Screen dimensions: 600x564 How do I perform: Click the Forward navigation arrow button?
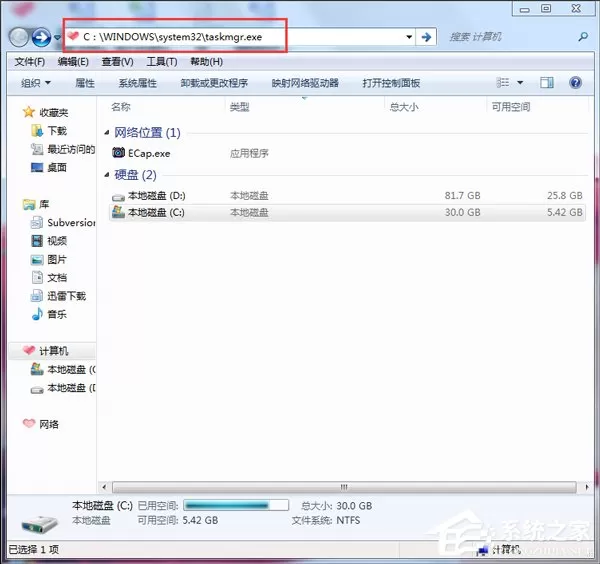pos(41,37)
